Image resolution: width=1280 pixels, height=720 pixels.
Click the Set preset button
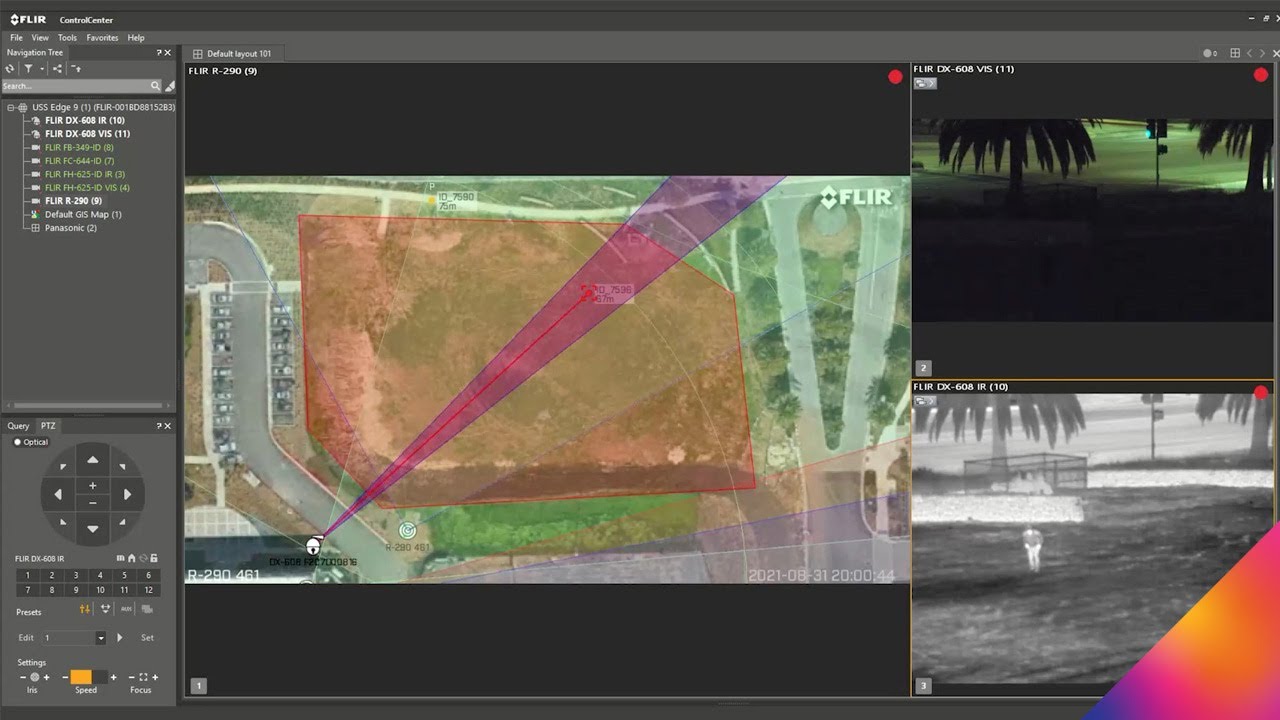(x=147, y=638)
